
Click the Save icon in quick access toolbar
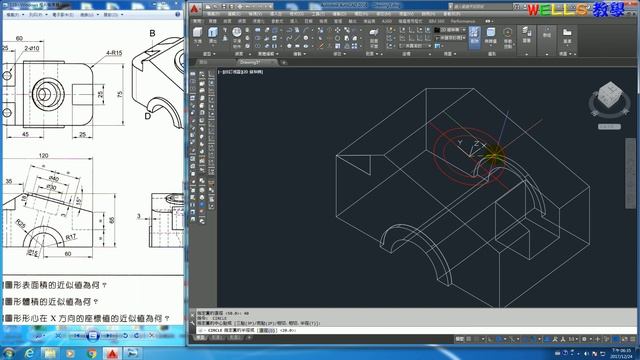224,7
